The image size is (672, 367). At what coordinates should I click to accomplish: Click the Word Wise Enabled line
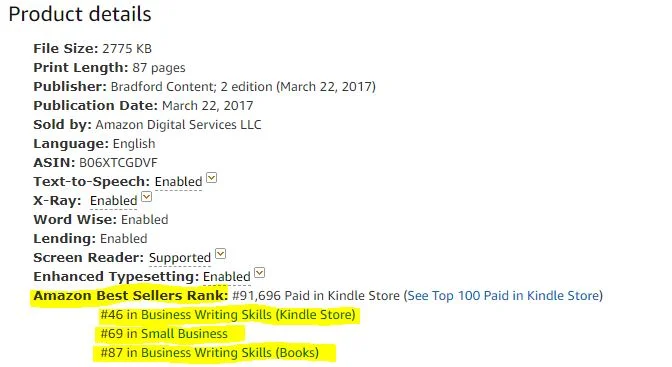pos(101,220)
